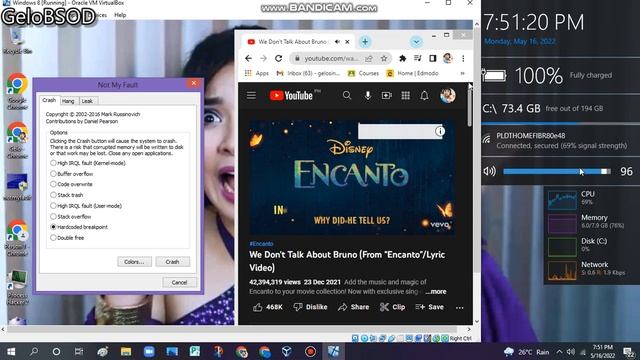Select Hardcoded breakpoint option
Screen dimensions: 640x360
[x=79, y=227]
